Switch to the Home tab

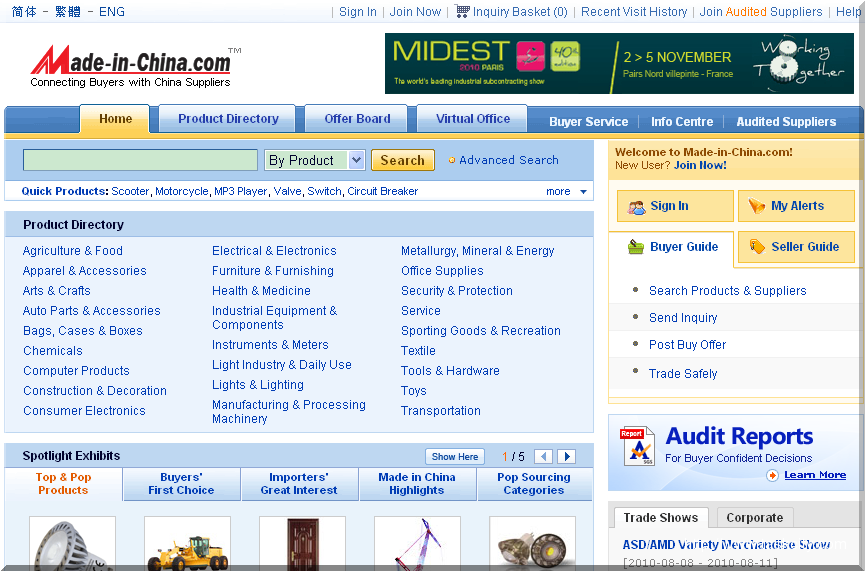115,119
